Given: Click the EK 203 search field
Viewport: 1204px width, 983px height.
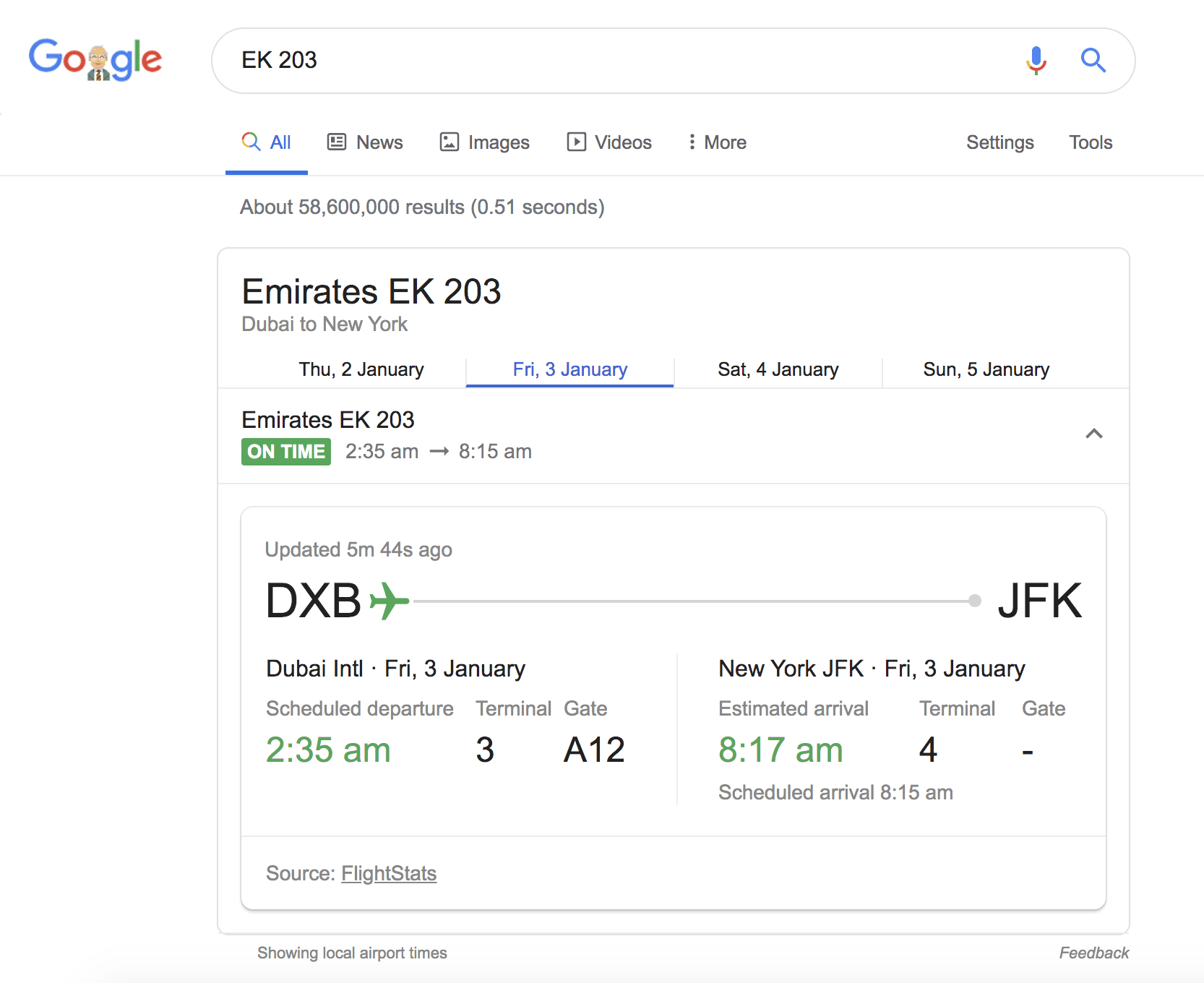Looking at the screenshot, I should [614, 60].
